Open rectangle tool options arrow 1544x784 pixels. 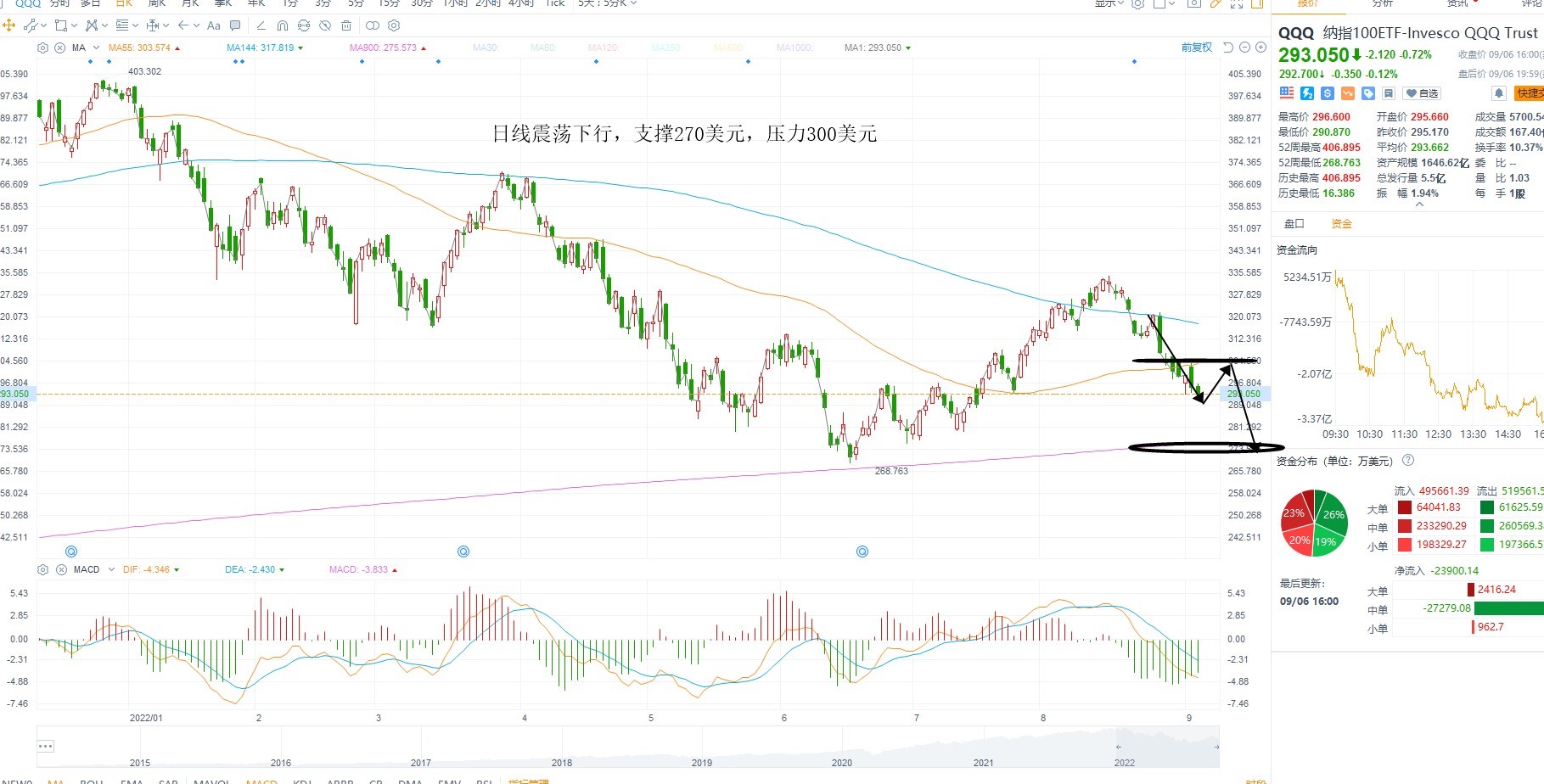point(75,25)
